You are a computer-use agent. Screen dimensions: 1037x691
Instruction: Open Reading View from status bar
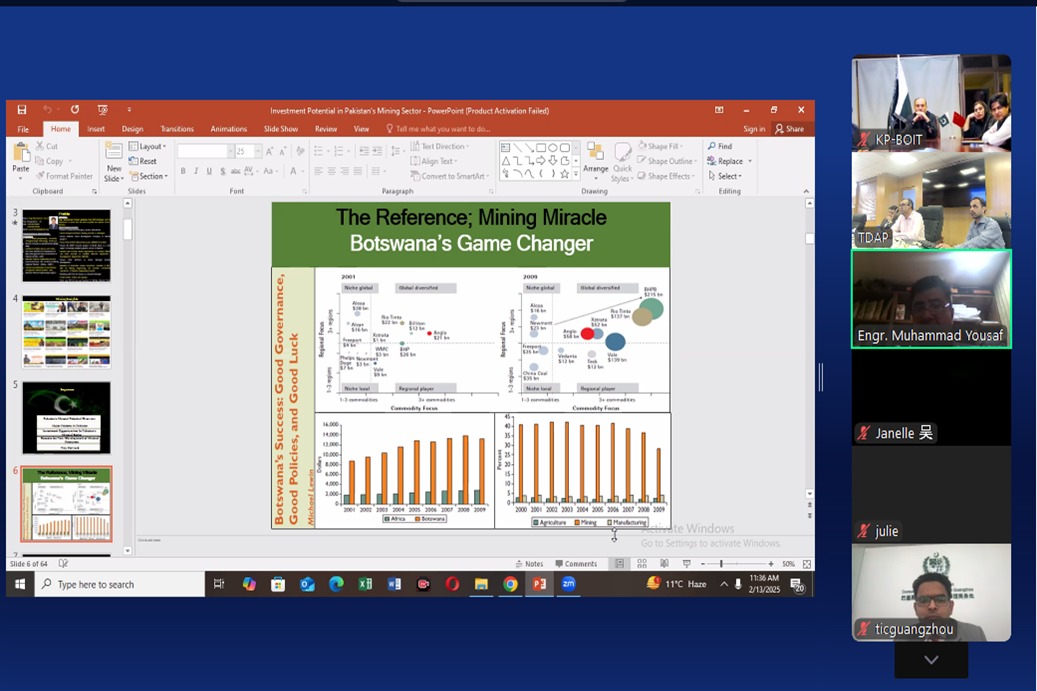[x=663, y=564]
